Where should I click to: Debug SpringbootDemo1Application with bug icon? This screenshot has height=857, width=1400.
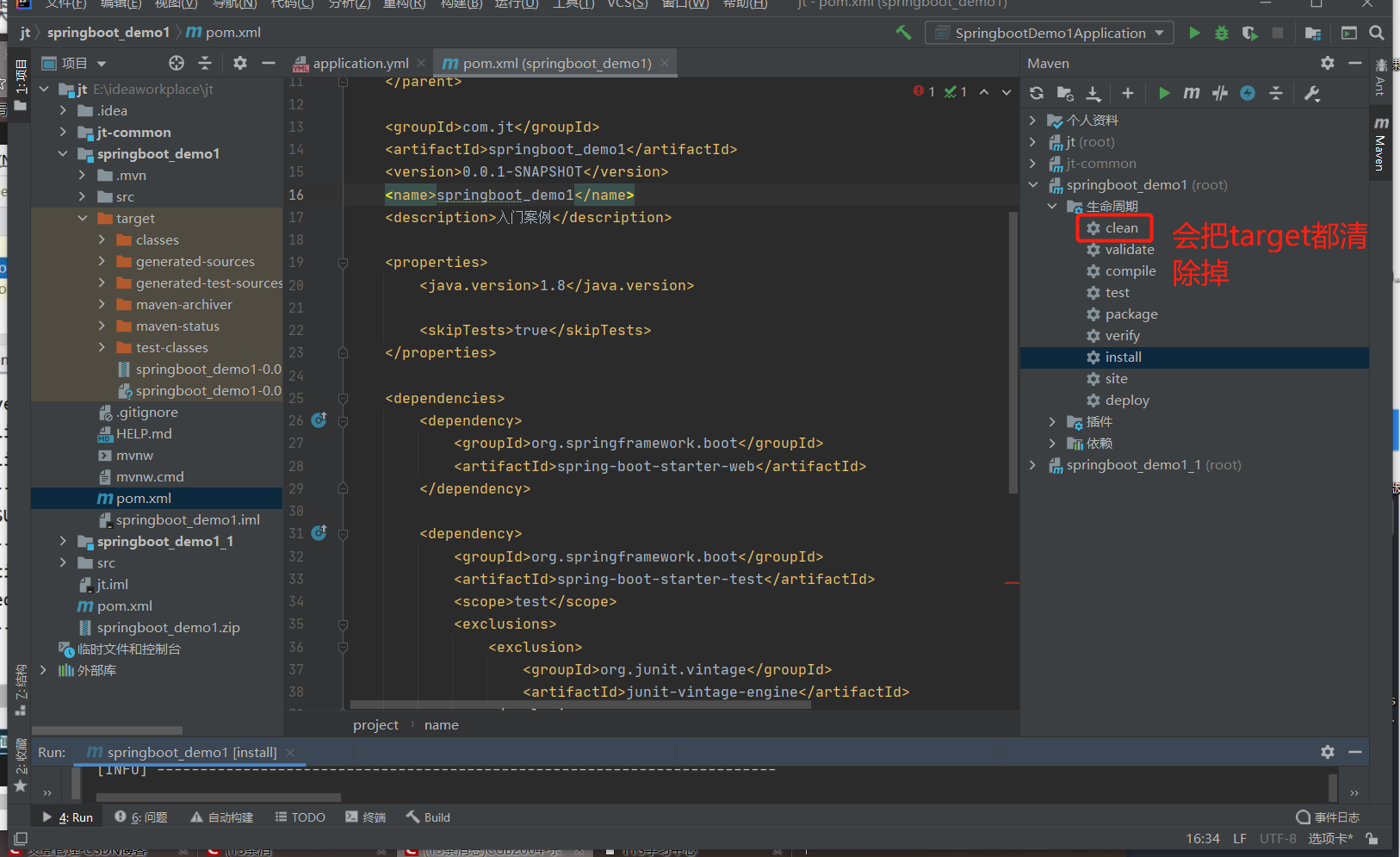(1222, 33)
